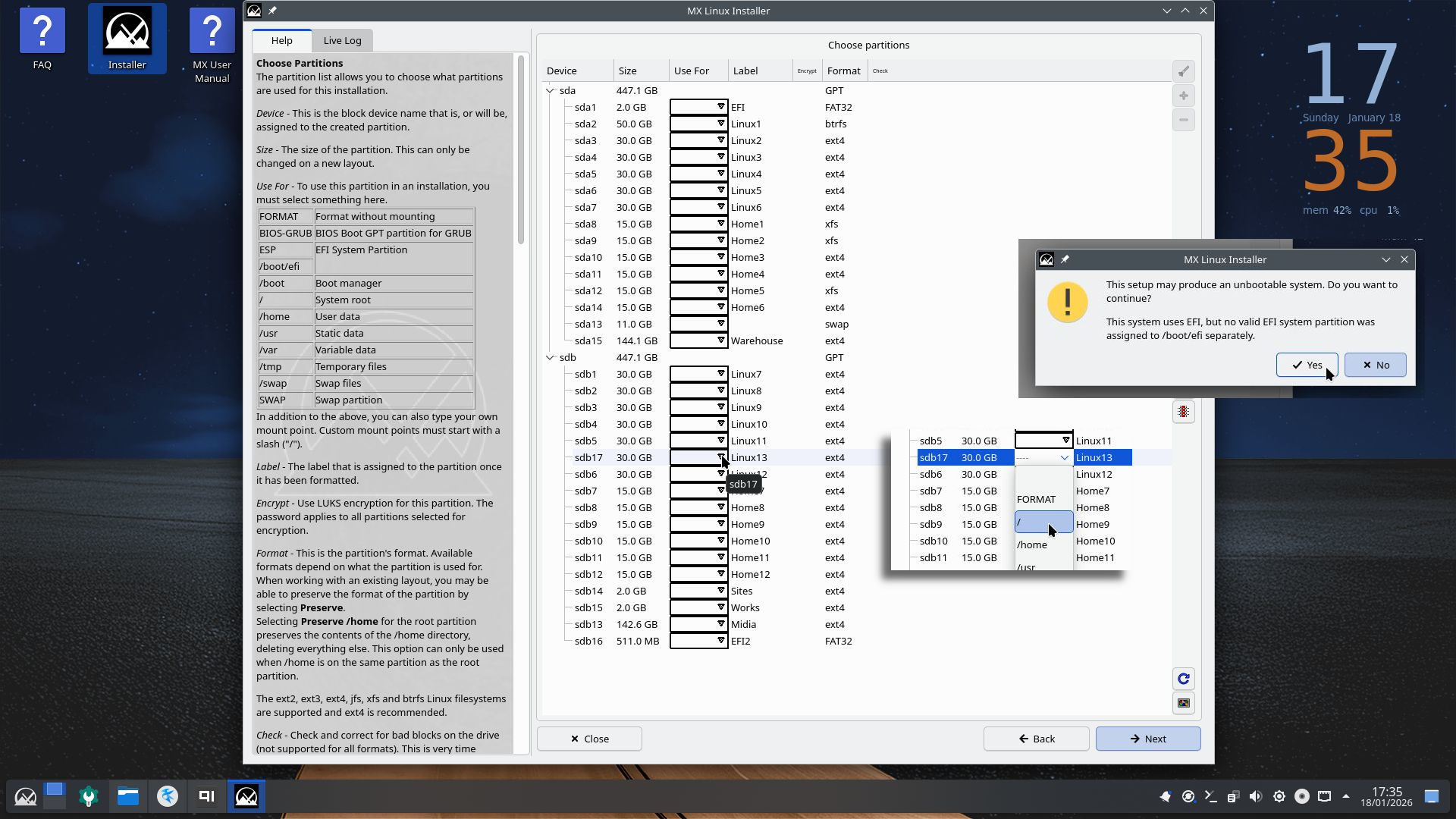1456x819 pixels.
Task: Open Use For dropdown for sdb13
Action: click(x=698, y=624)
